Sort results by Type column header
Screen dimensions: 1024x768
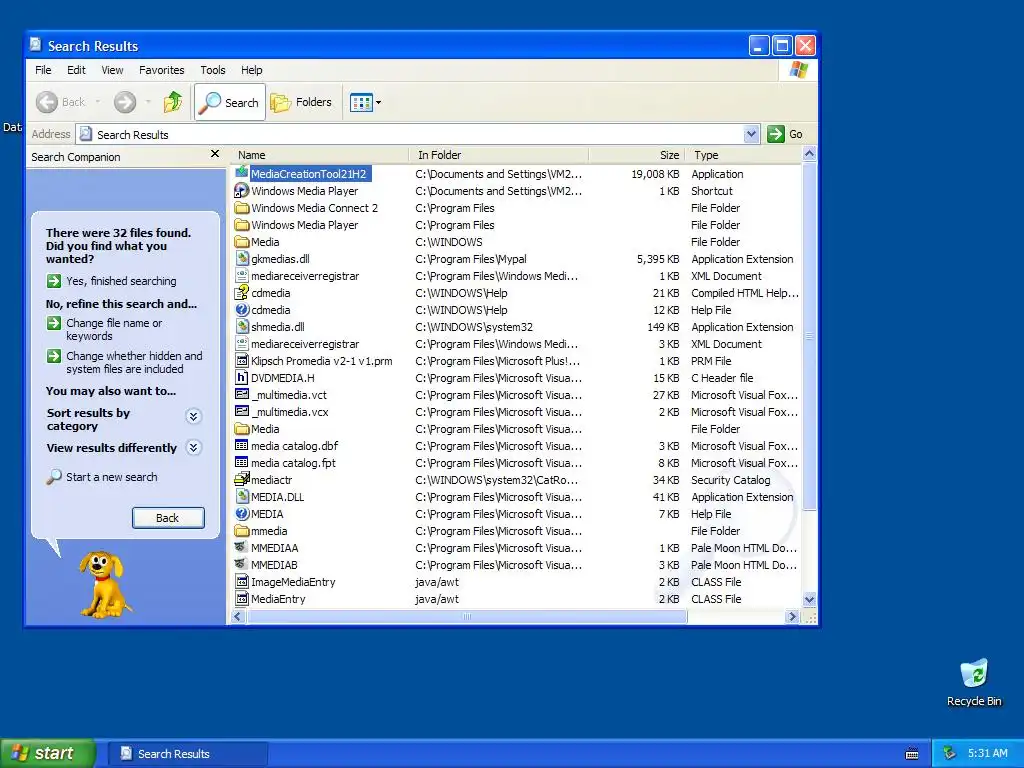point(743,155)
